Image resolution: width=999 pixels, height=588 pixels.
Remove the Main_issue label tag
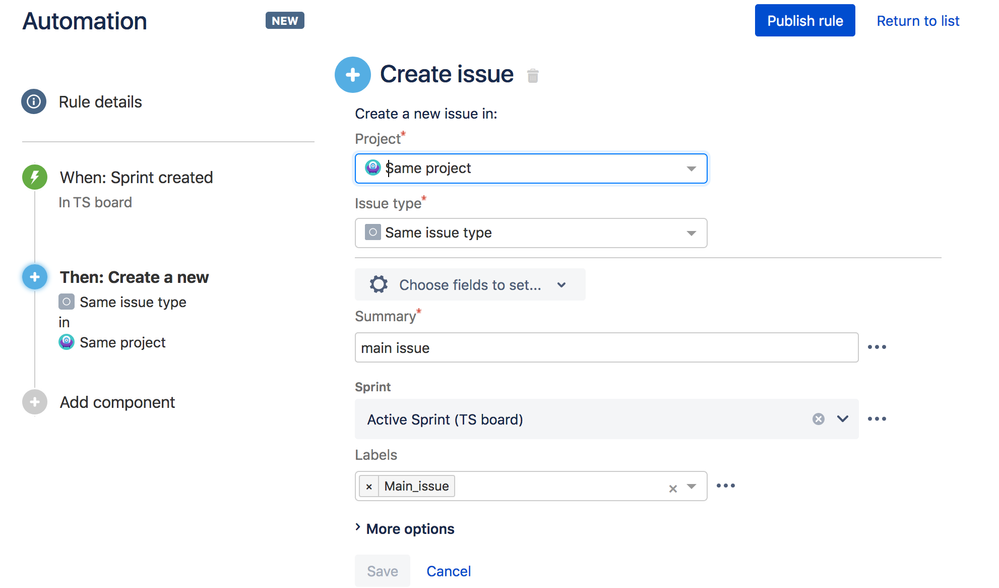coord(369,486)
